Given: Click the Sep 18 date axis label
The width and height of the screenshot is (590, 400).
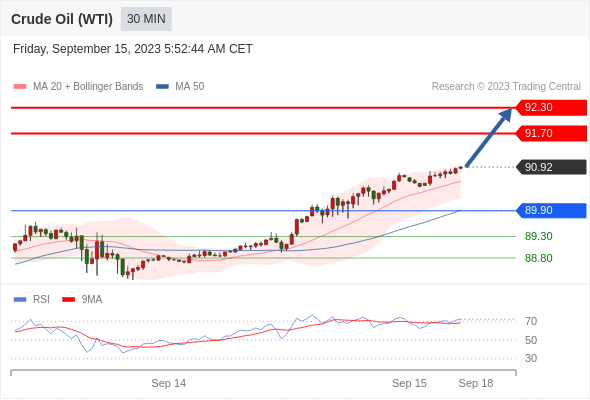Looking at the screenshot, I should point(476,383).
